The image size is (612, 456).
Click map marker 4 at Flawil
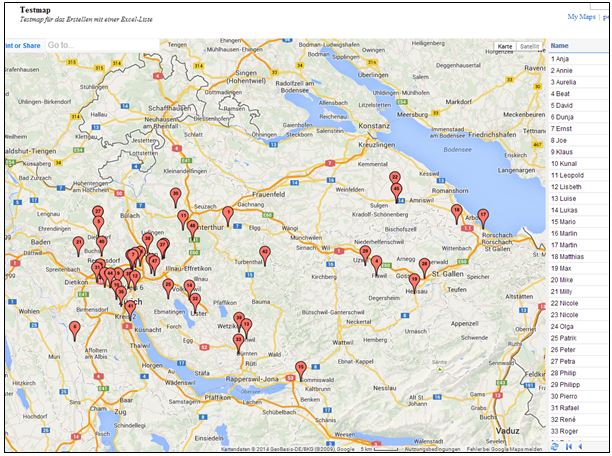[376, 265]
